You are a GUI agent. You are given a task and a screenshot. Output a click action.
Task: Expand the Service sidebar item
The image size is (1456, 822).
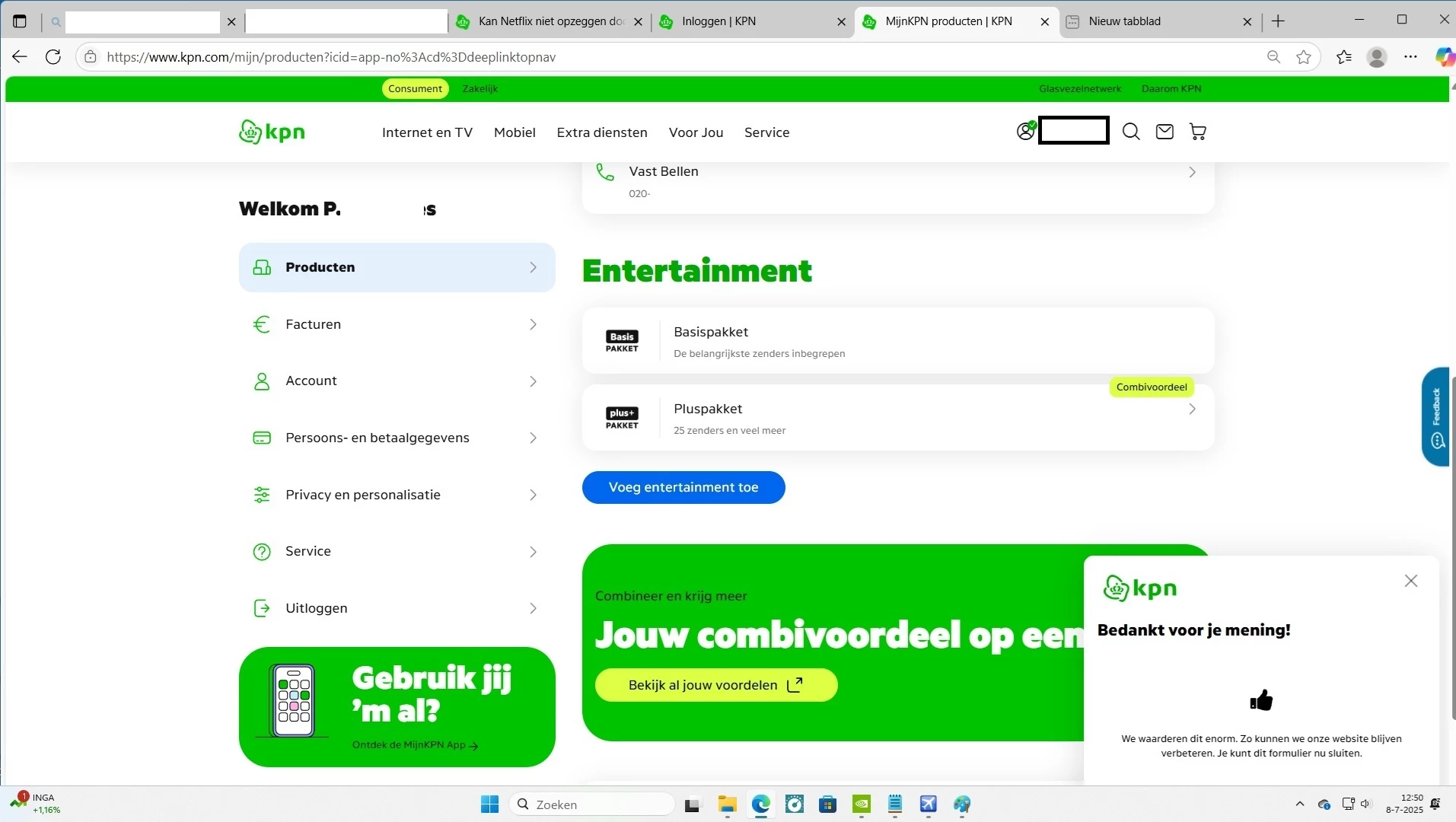(x=534, y=552)
